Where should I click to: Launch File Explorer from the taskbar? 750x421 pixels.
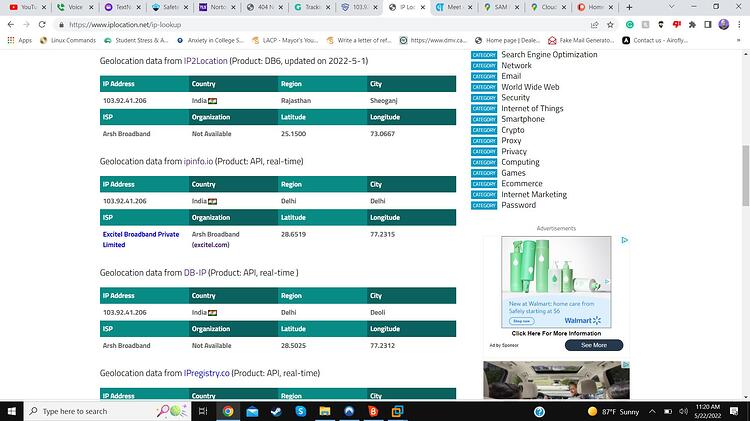tap(325, 411)
